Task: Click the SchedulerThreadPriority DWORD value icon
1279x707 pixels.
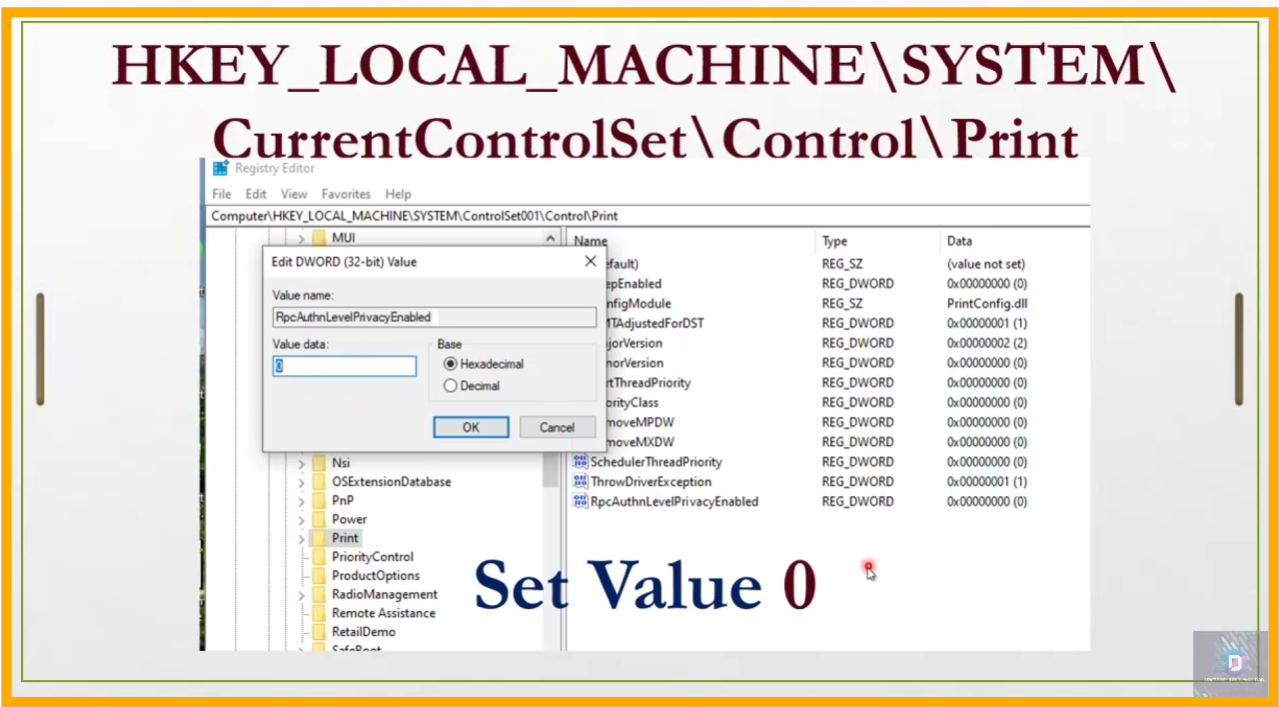Action: click(x=580, y=461)
